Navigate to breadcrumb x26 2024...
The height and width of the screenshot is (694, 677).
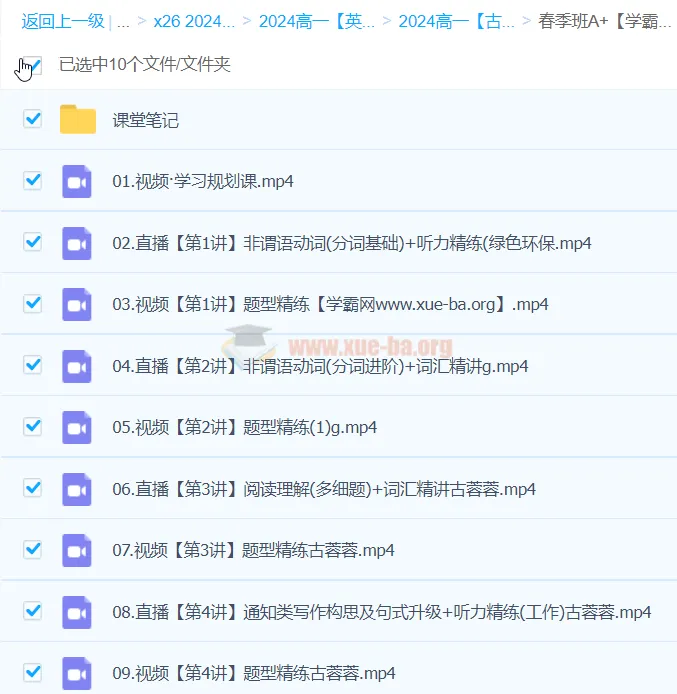coord(194,21)
